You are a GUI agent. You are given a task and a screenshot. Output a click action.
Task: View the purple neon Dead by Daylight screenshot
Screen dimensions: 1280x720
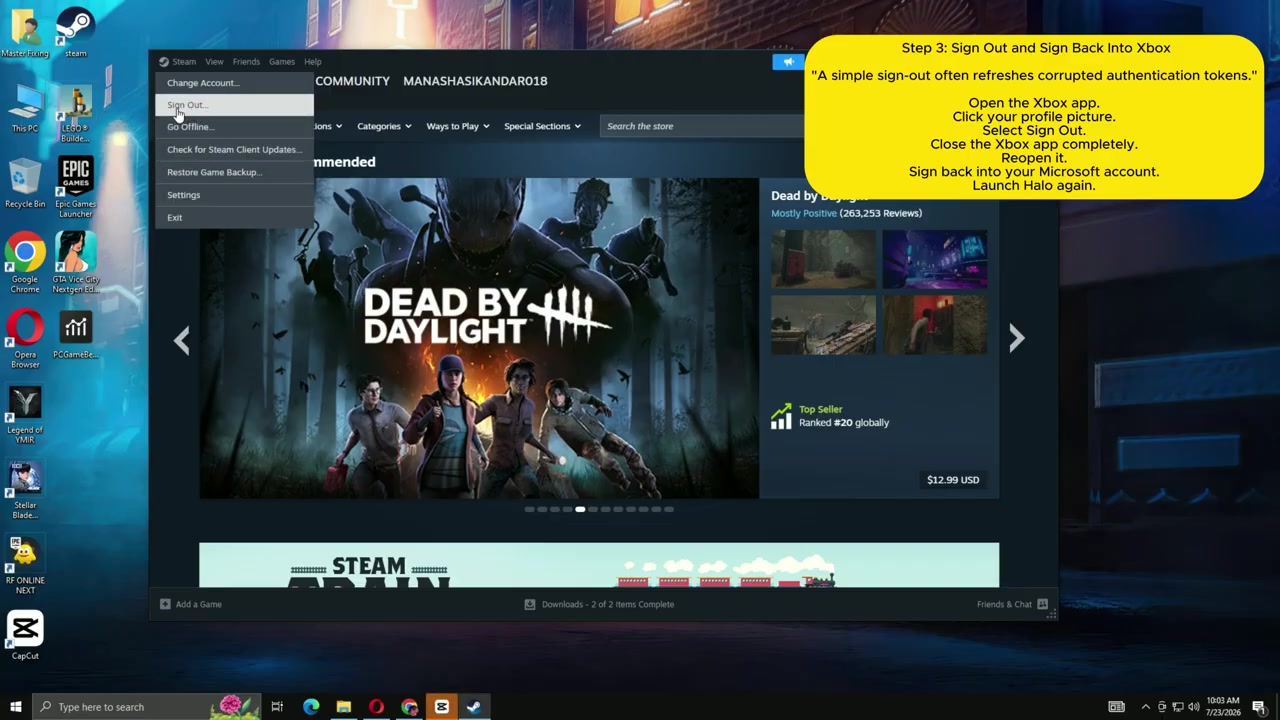pyautogui.click(x=935, y=259)
